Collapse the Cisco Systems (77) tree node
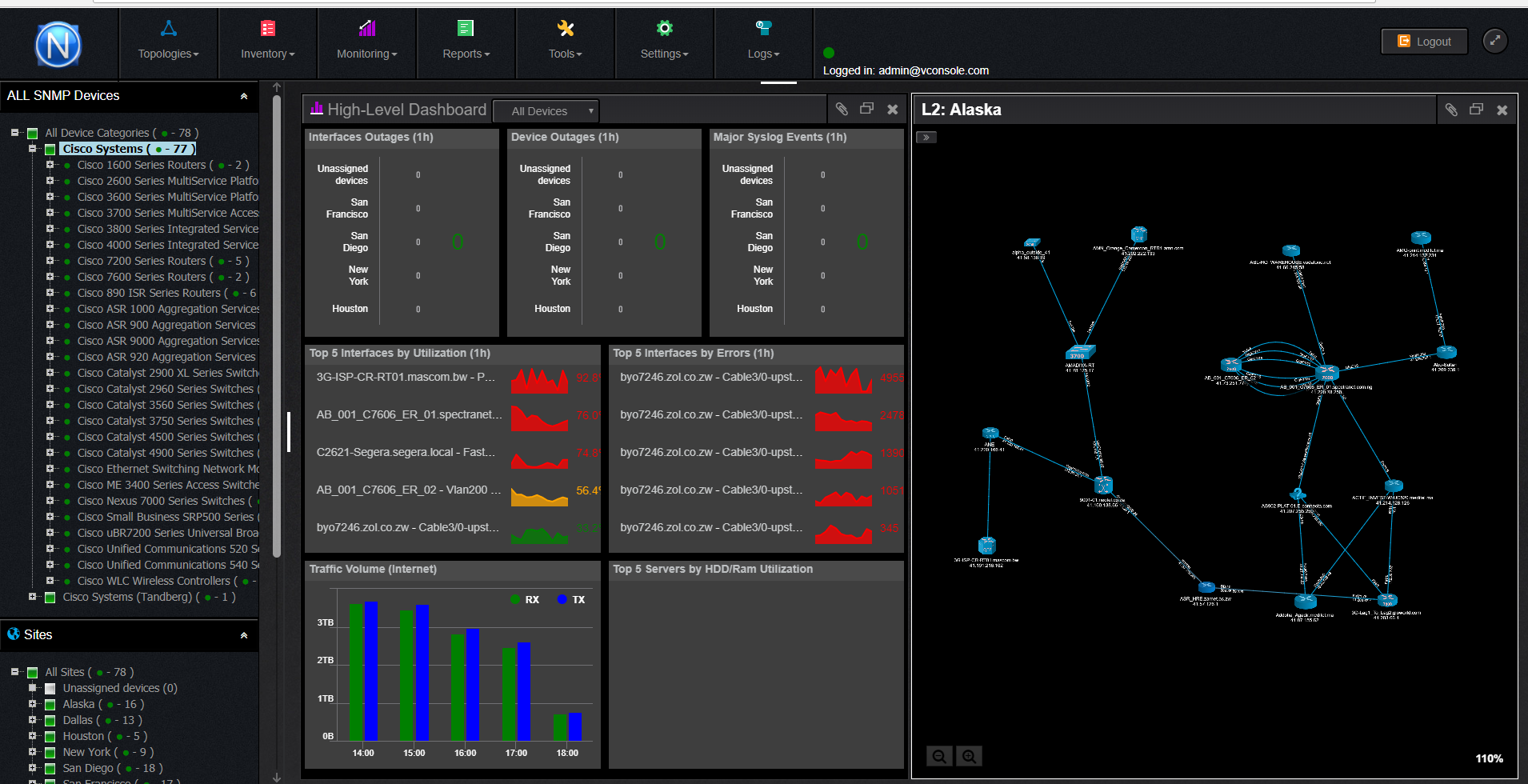 pos(33,149)
